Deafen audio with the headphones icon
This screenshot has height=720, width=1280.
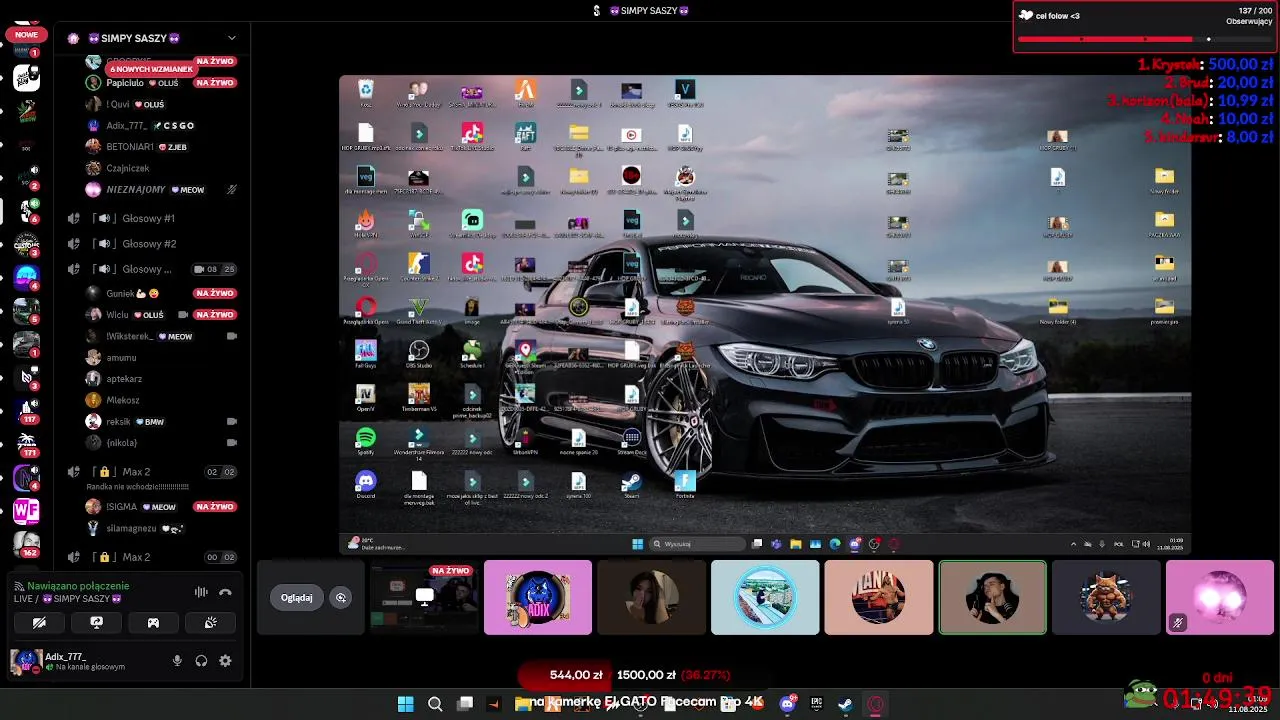click(201, 660)
